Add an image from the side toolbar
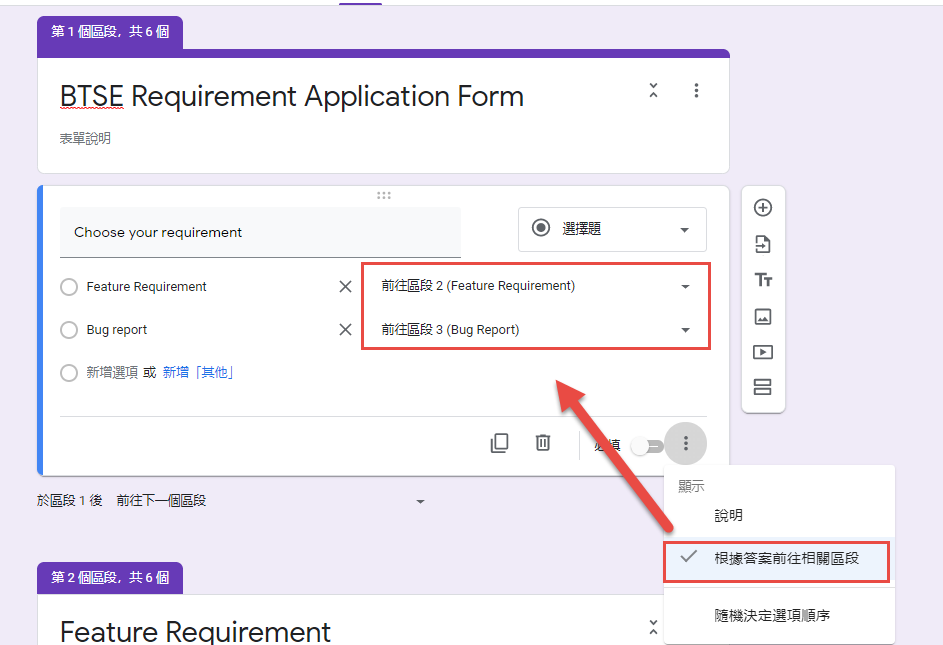This screenshot has width=943, height=645. 763,316
